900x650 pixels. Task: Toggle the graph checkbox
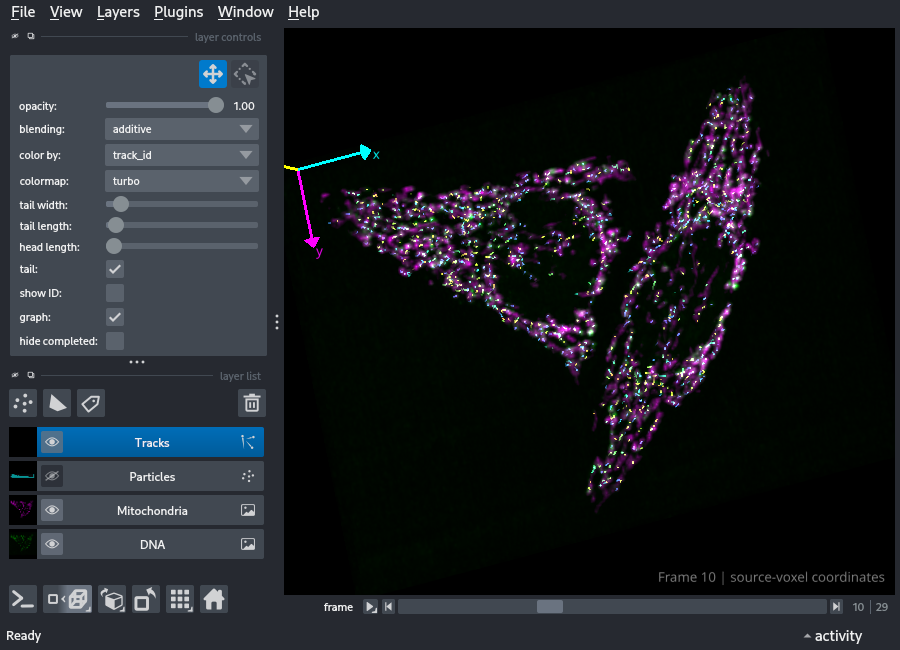tap(115, 318)
